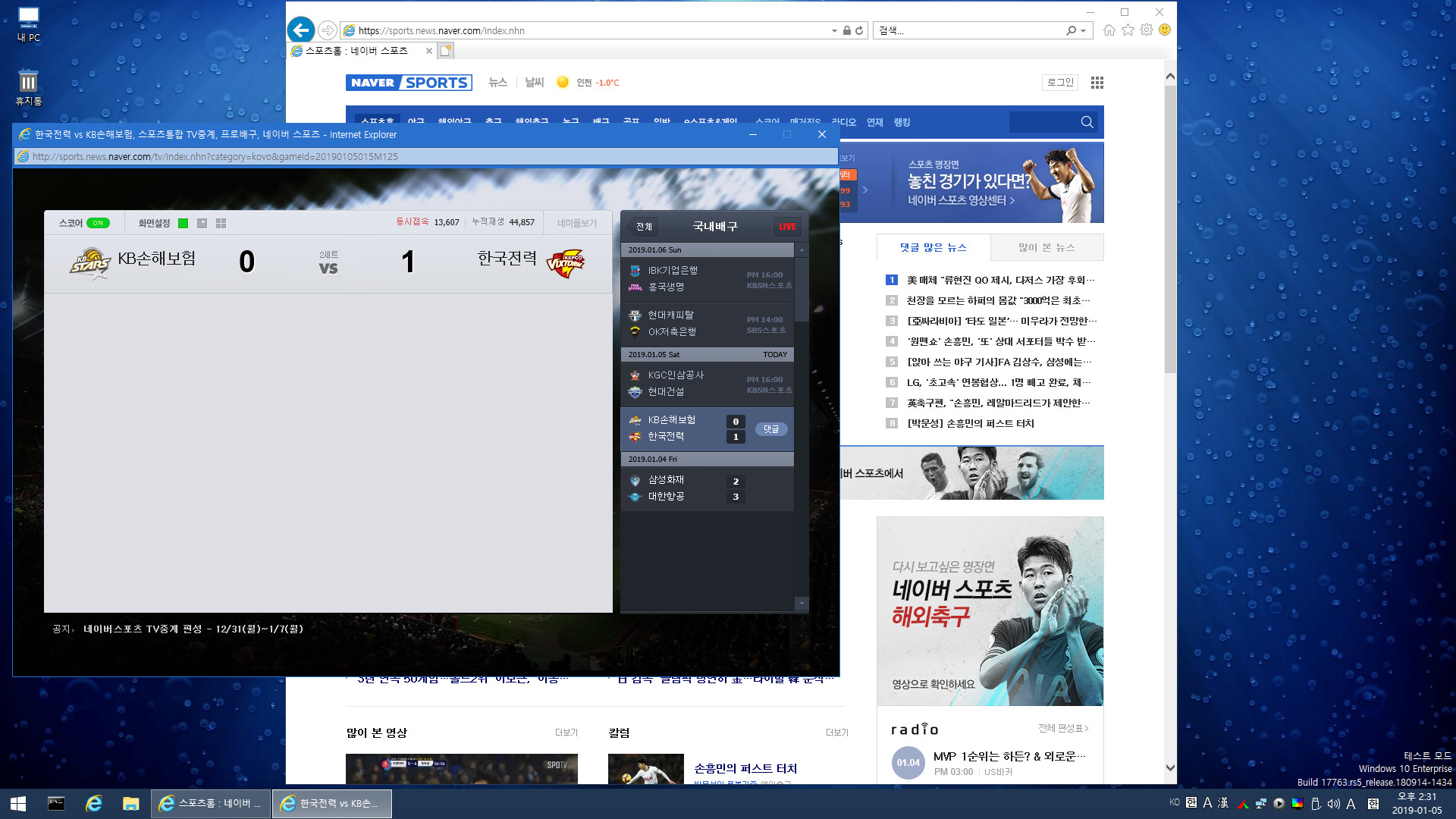
Task: Switch to 많이 본 뉴스 tab
Action: point(1046,247)
